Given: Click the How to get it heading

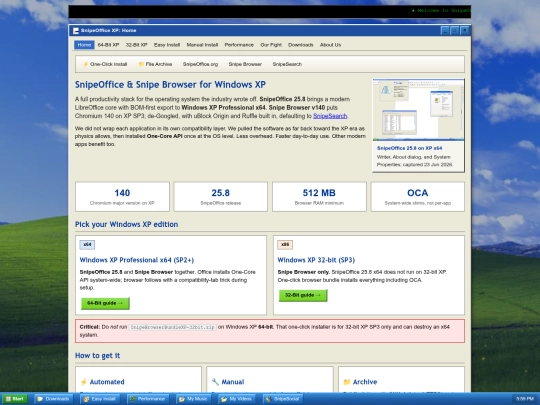Looking at the screenshot, I should coord(97,355).
